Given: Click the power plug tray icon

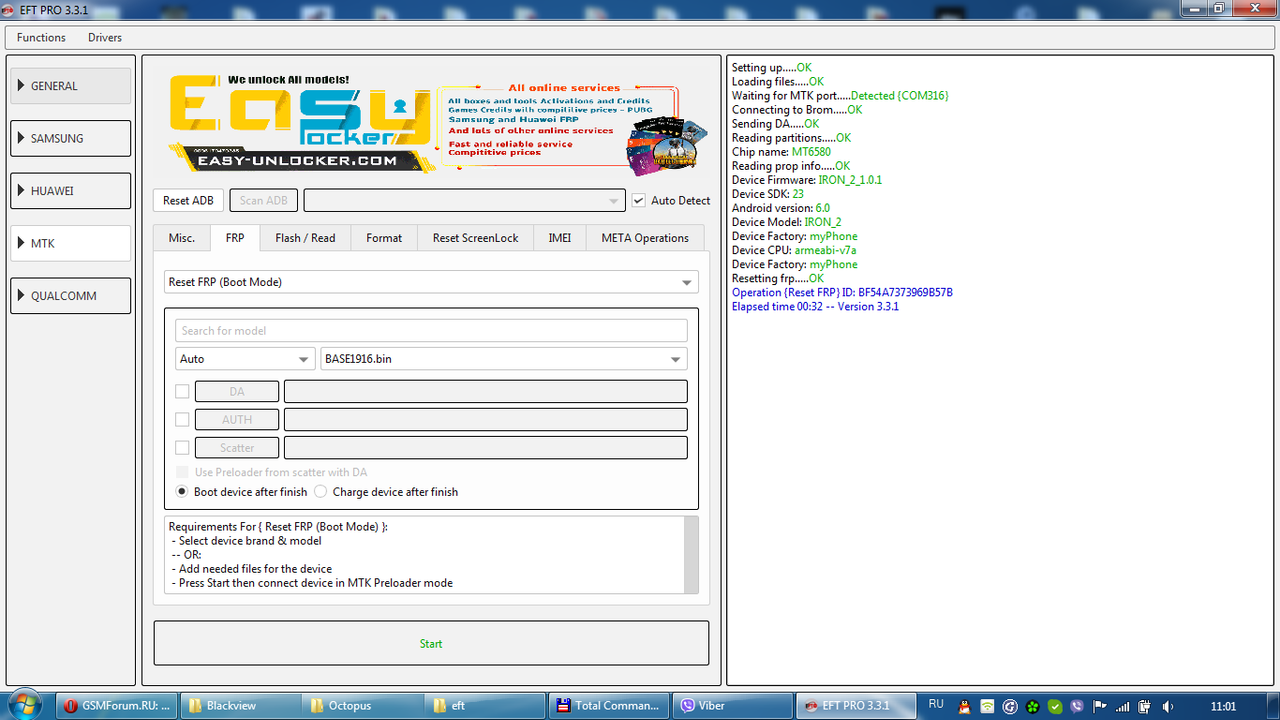Looking at the screenshot, I should [x=1144, y=706].
